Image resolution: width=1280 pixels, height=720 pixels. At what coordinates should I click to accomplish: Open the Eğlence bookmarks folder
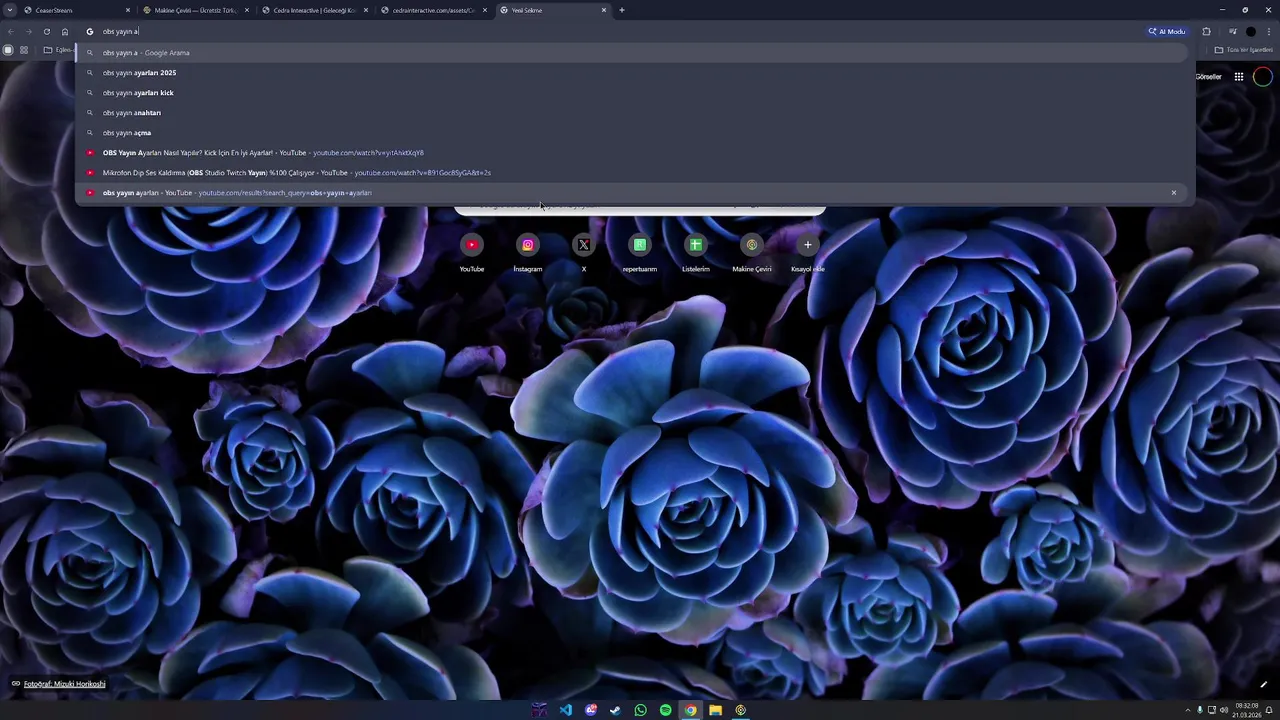click(x=58, y=50)
